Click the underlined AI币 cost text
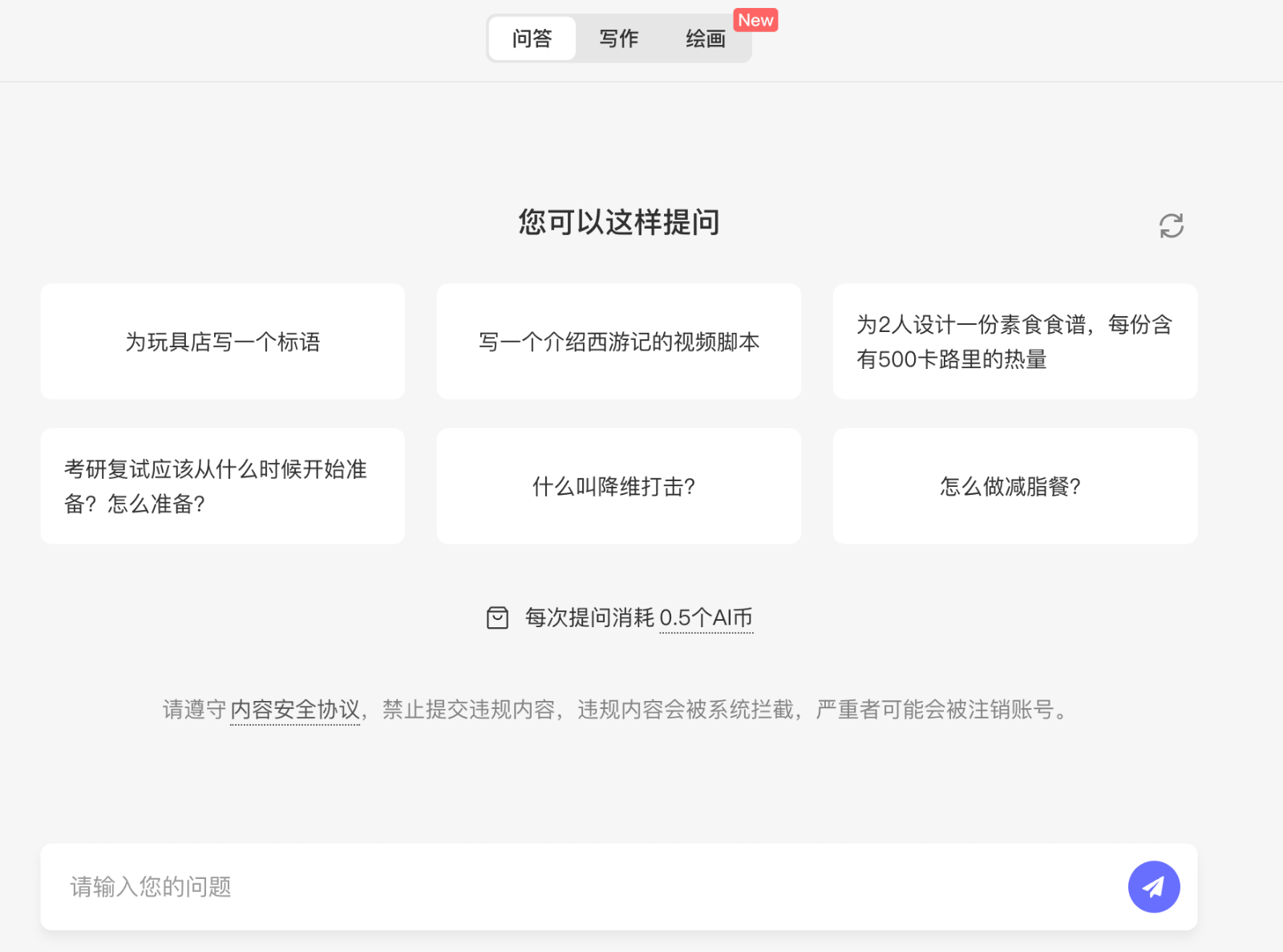The width and height of the screenshot is (1283, 952). [706, 618]
